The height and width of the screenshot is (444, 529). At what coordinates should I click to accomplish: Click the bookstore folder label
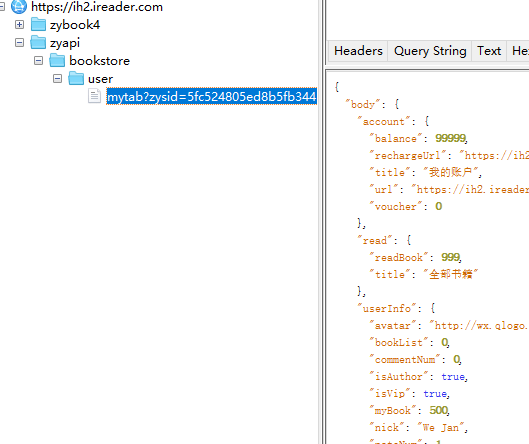100,61
